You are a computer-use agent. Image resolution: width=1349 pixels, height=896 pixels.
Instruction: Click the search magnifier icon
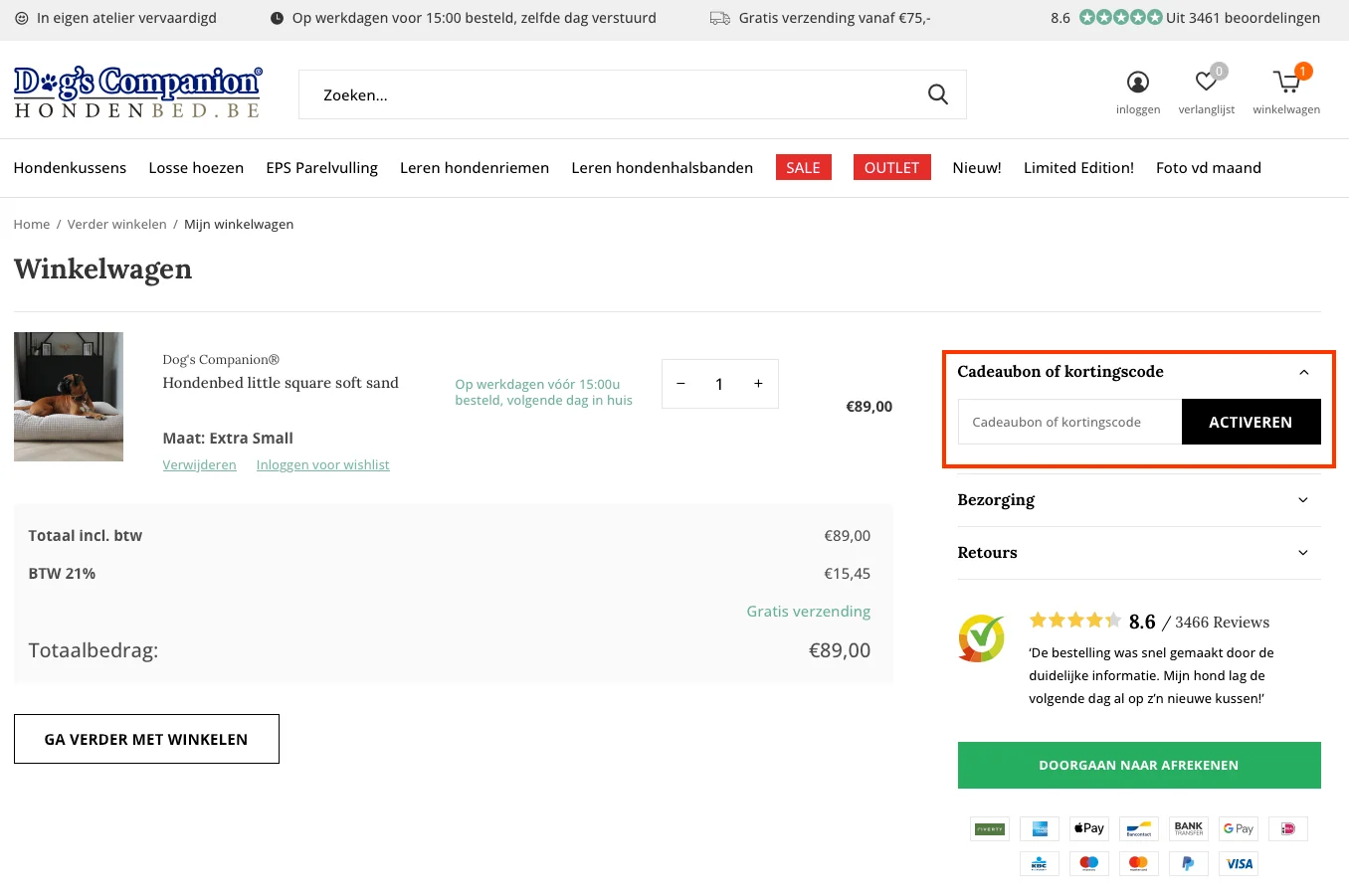(936, 93)
